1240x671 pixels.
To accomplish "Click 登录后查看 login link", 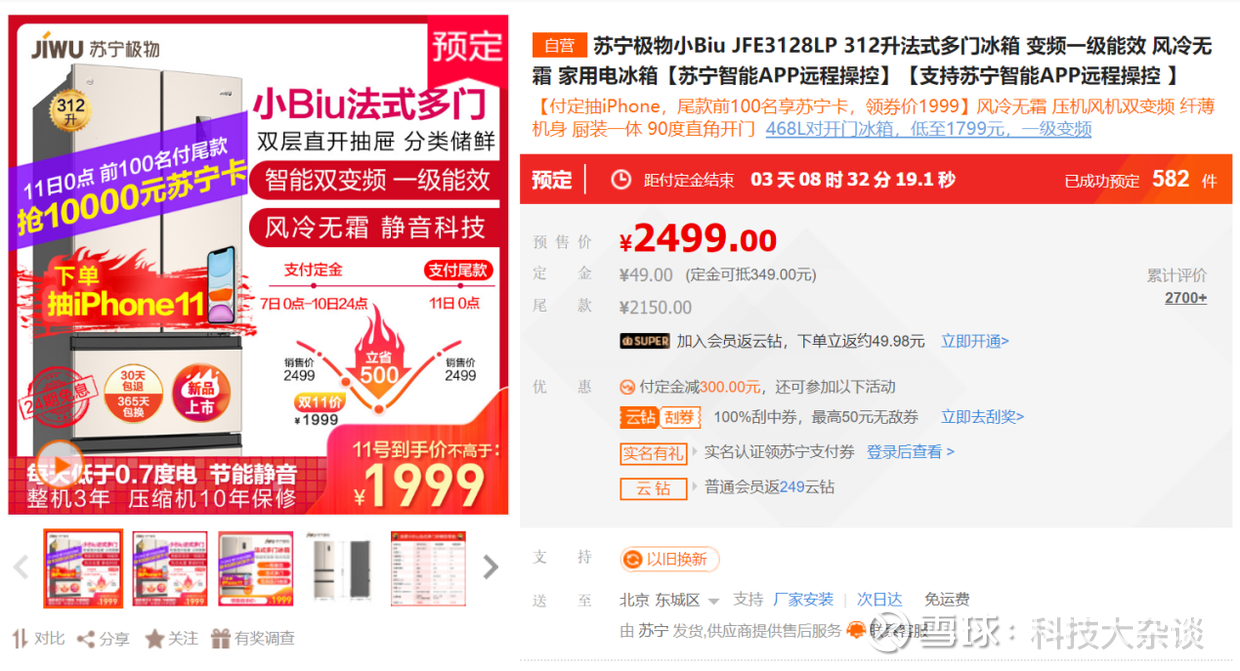I will [910, 452].
